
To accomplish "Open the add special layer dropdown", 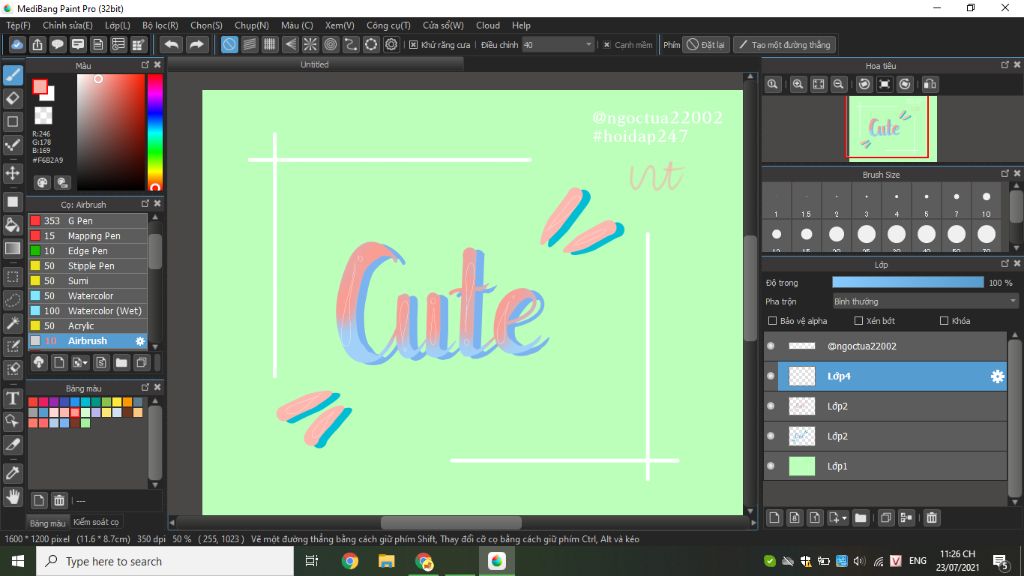I will pos(838,518).
